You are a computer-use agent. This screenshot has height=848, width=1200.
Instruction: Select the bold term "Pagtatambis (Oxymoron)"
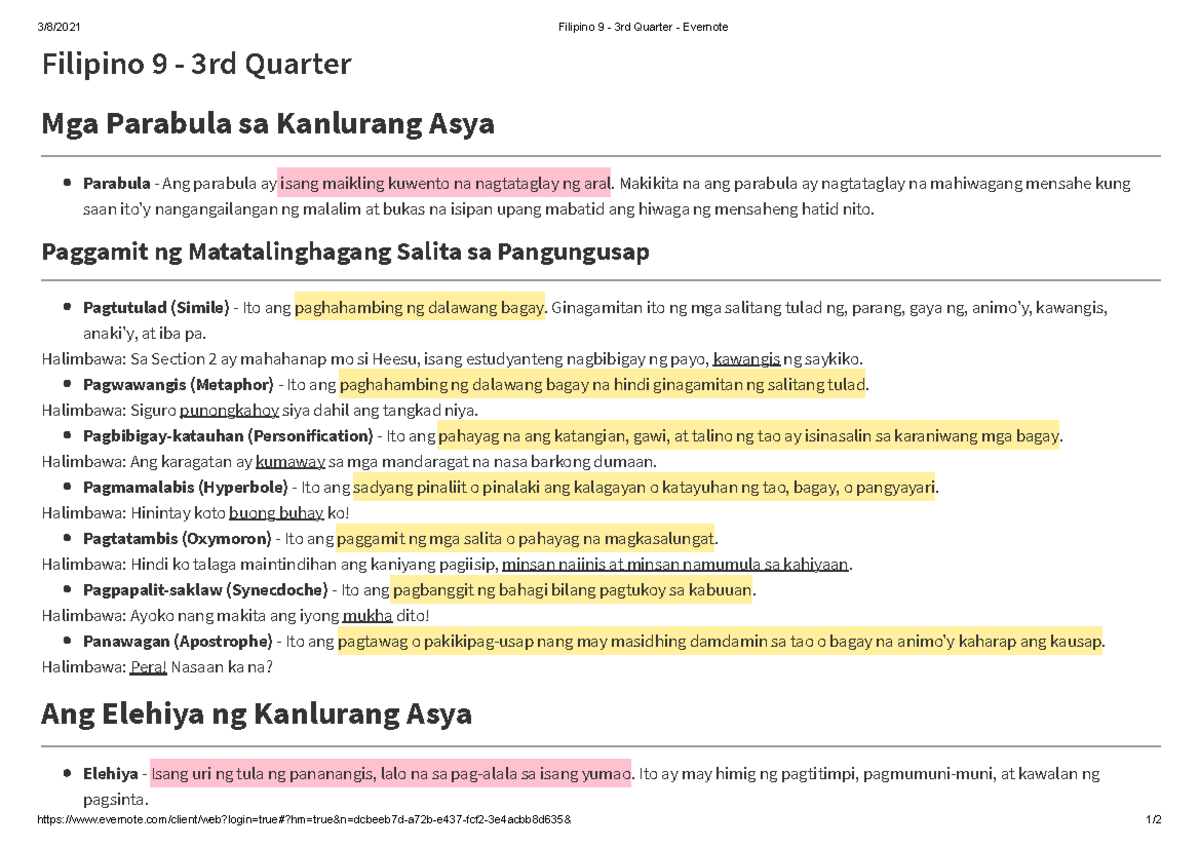[x=166, y=538]
